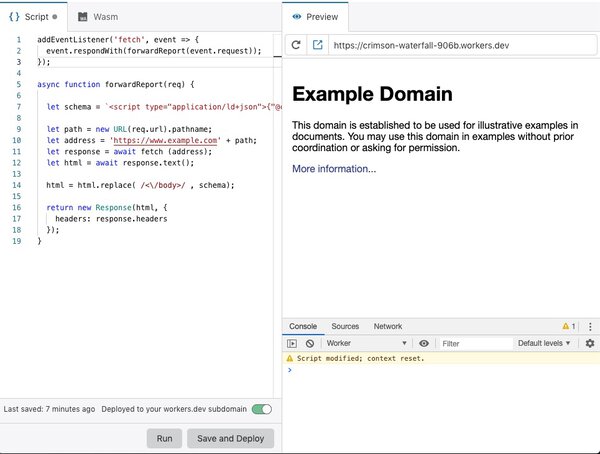The height and width of the screenshot is (454, 600).
Task: Open the Network tab
Action: (x=388, y=327)
